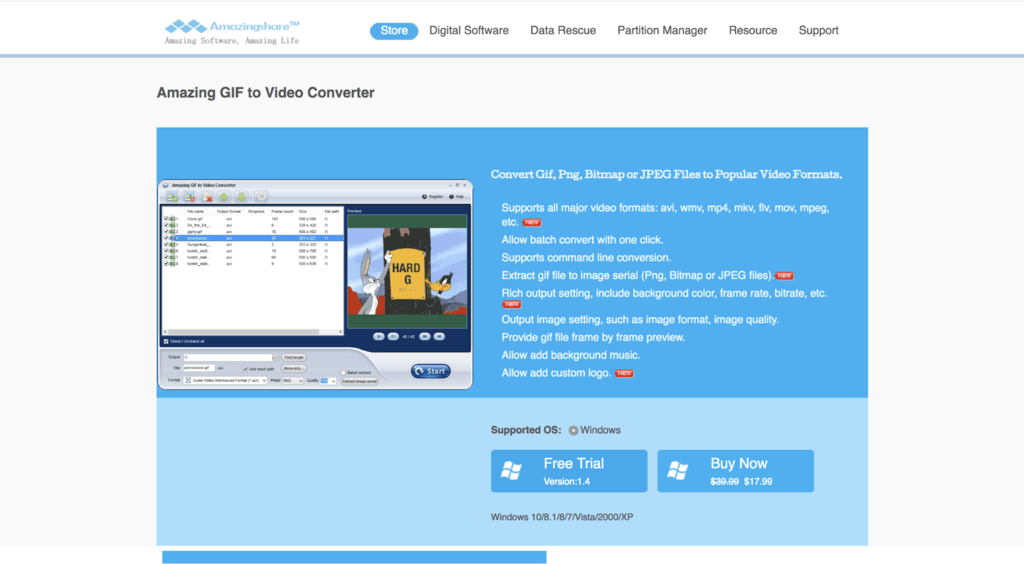Click the Register link in the converter
This screenshot has height=564, width=1024.
[432, 196]
